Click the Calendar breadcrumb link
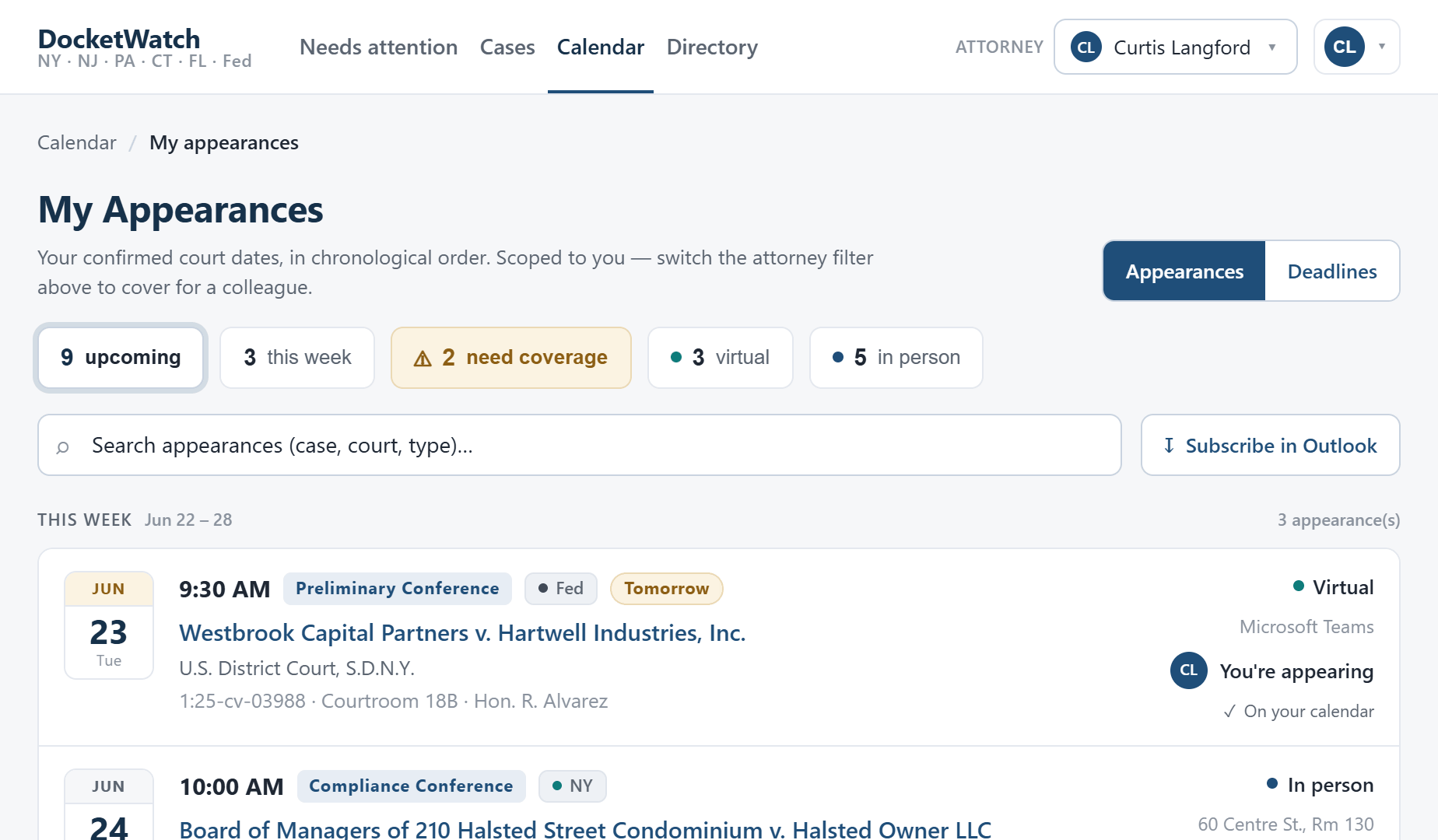Screen dimensions: 1438x840 (x=77, y=142)
